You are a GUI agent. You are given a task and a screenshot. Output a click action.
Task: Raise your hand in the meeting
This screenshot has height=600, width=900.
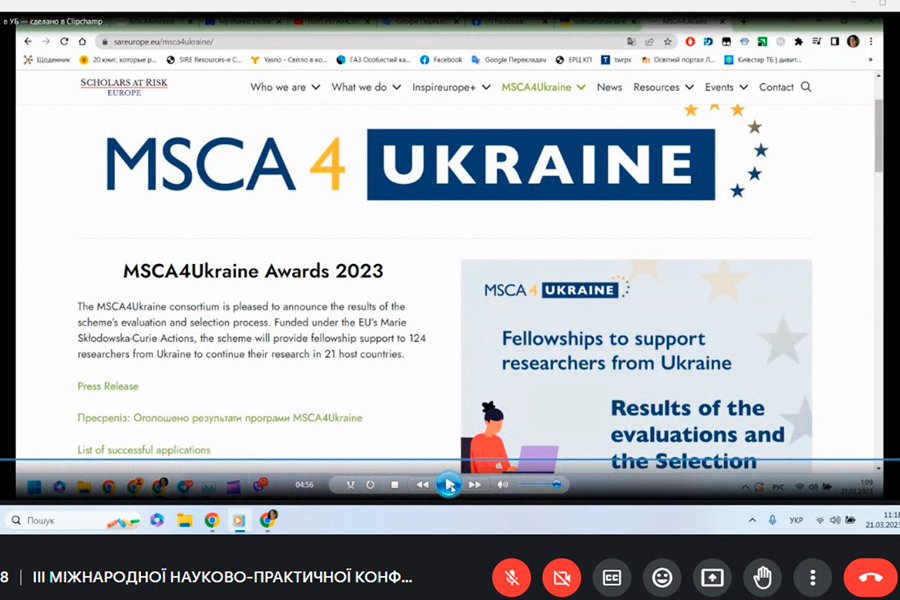[x=762, y=578]
